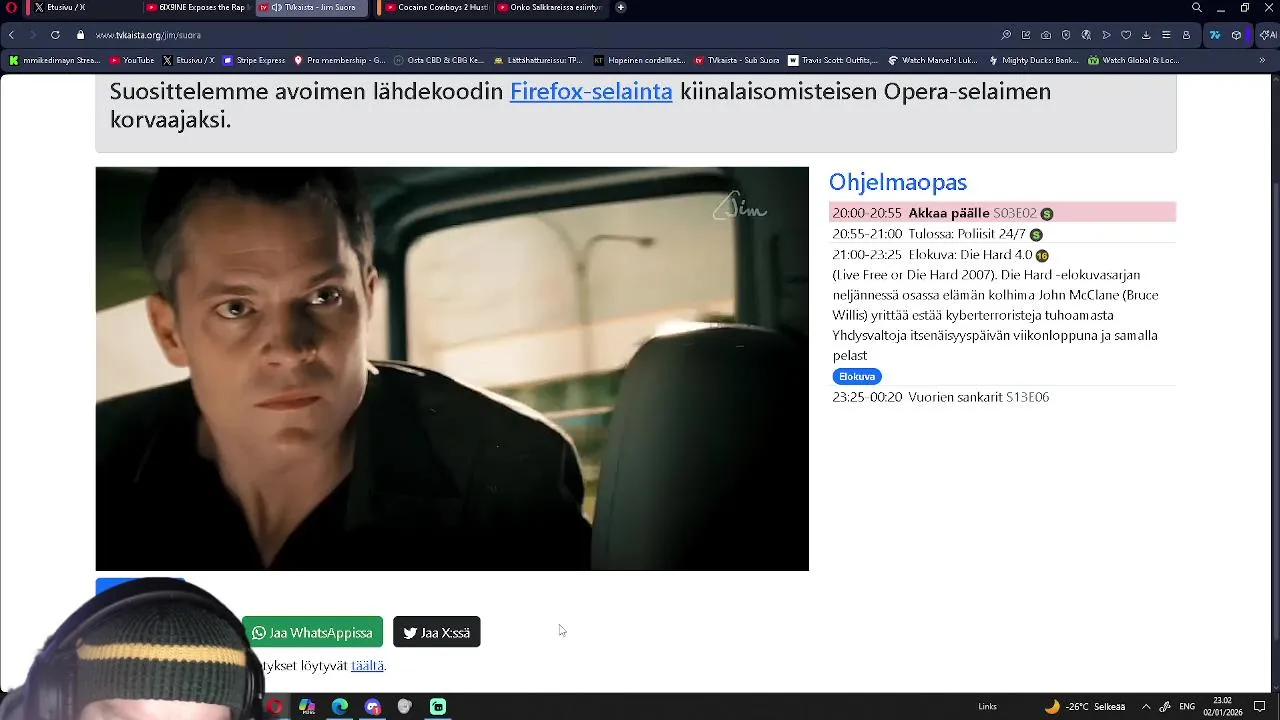This screenshot has height=720, width=1280.
Task: Open the Etusivu / X bookmark
Action: (x=188, y=60)
